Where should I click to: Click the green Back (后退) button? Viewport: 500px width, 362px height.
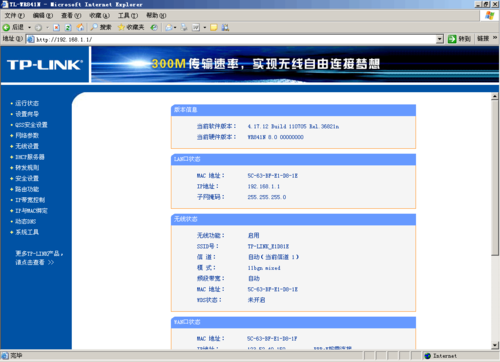pyautogui.click(x=13, y=27)
